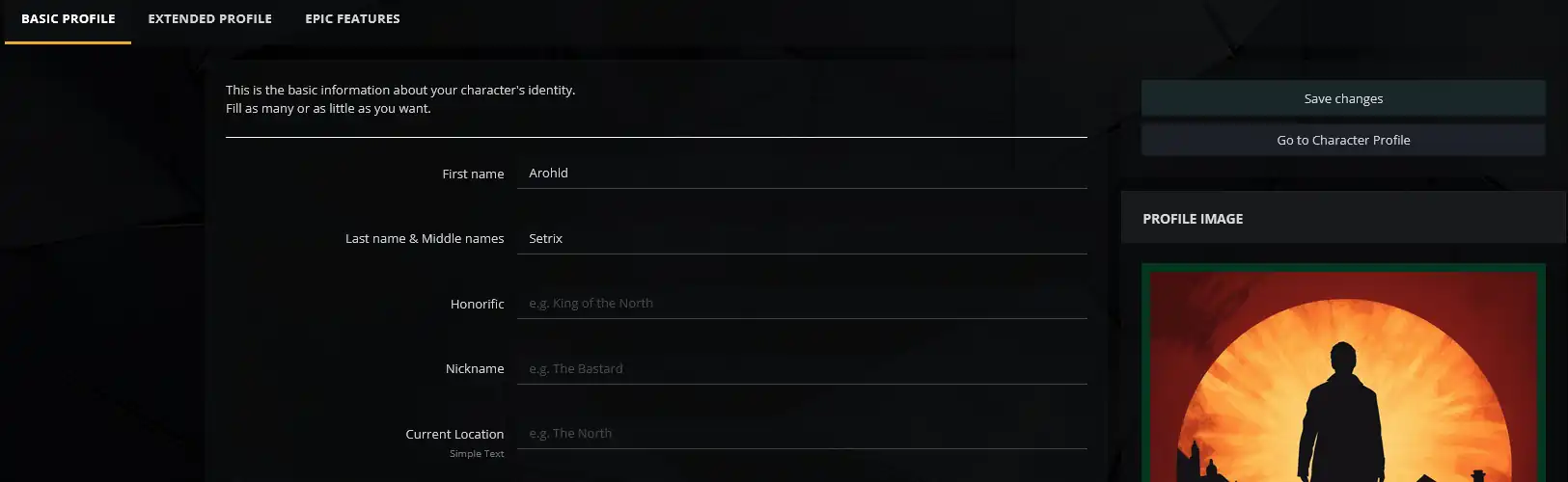
Task: Click the "Fill as many or as little" line
Action: pos(328,109)
